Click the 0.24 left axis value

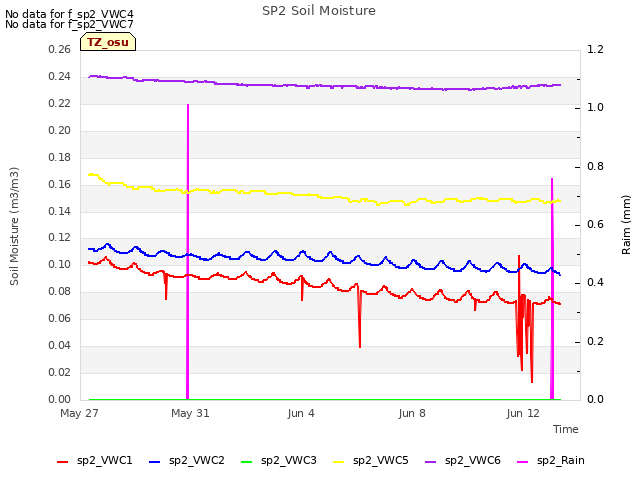60,76
